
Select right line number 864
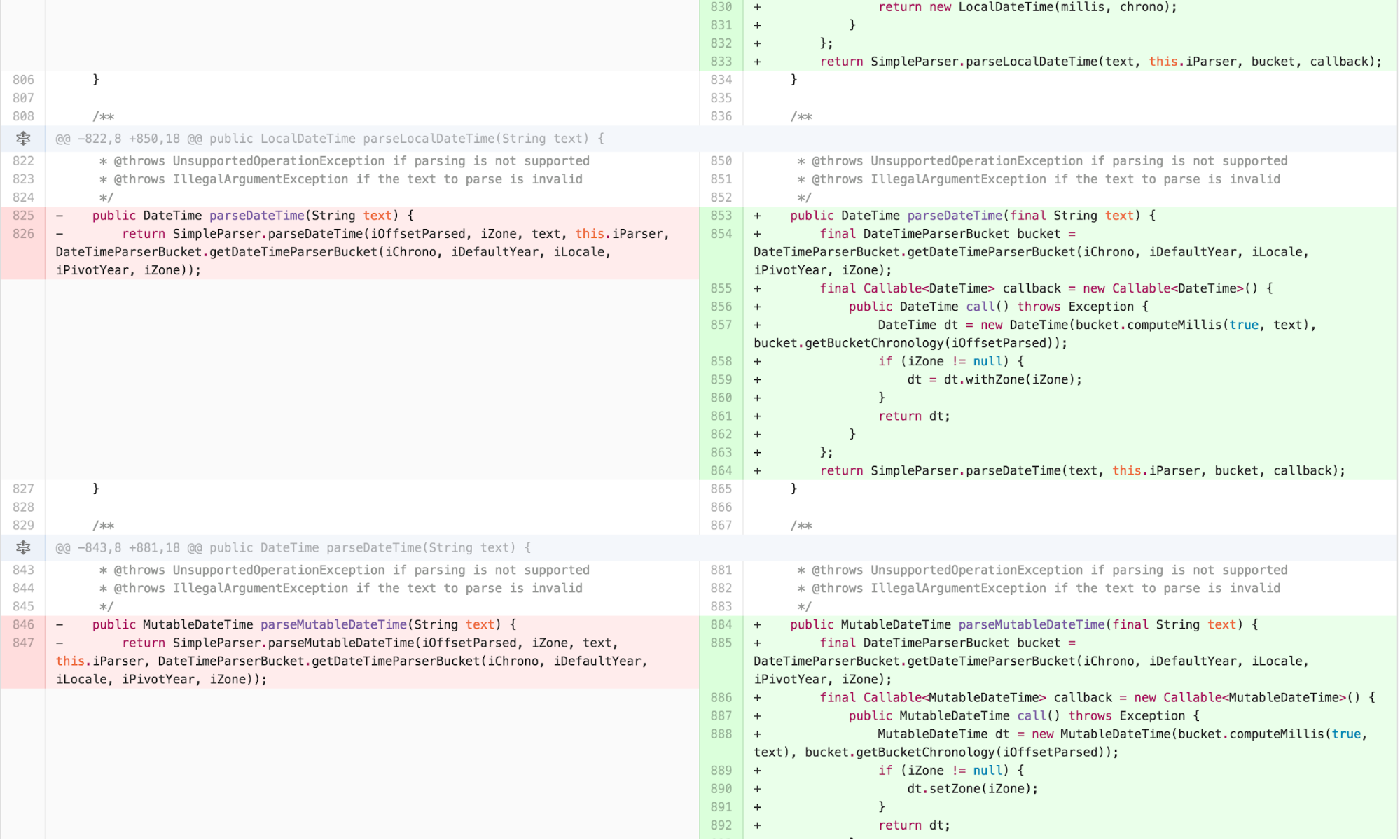click(721, 470)
